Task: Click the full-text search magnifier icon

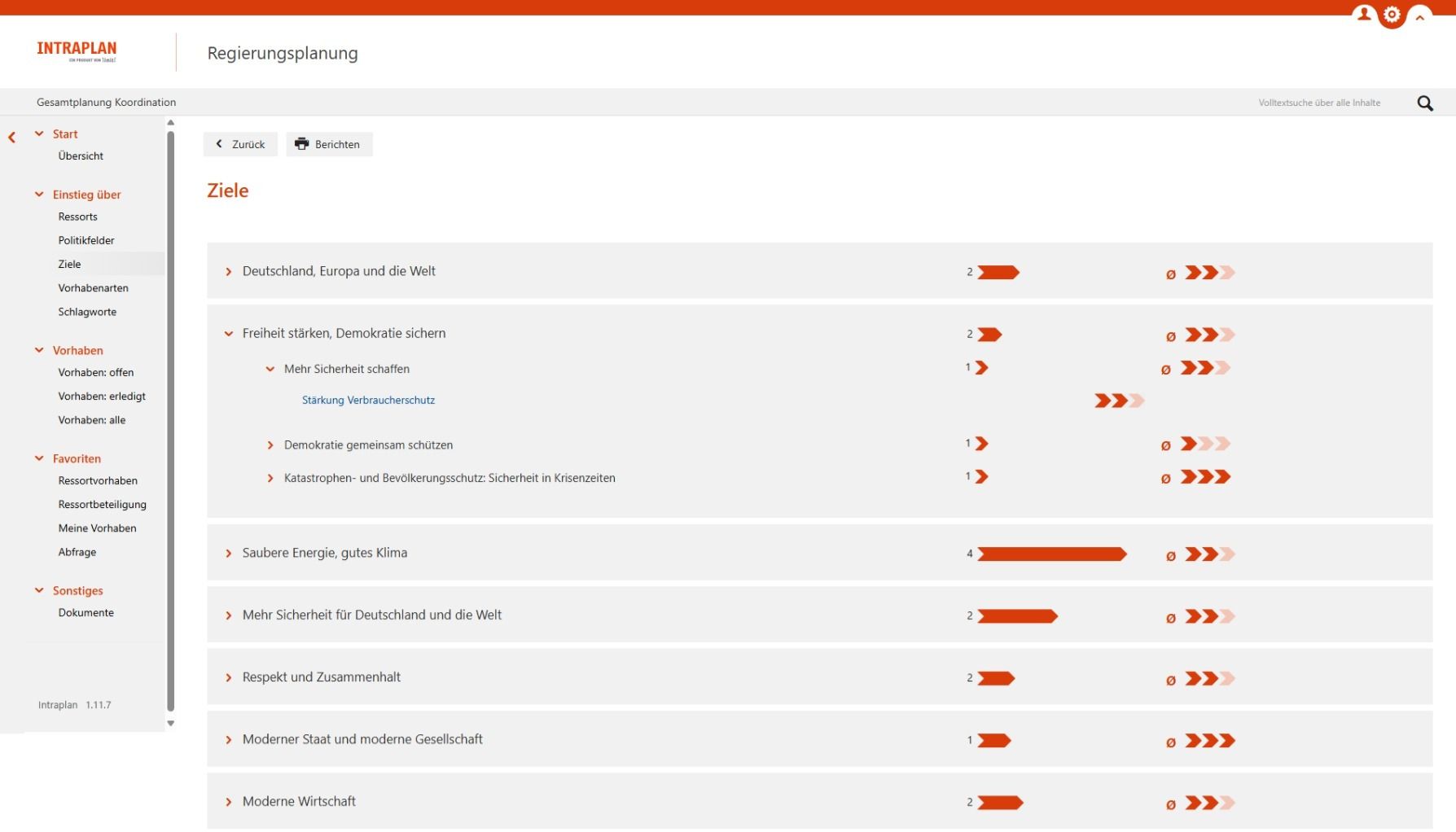Action: (1424, 103)
